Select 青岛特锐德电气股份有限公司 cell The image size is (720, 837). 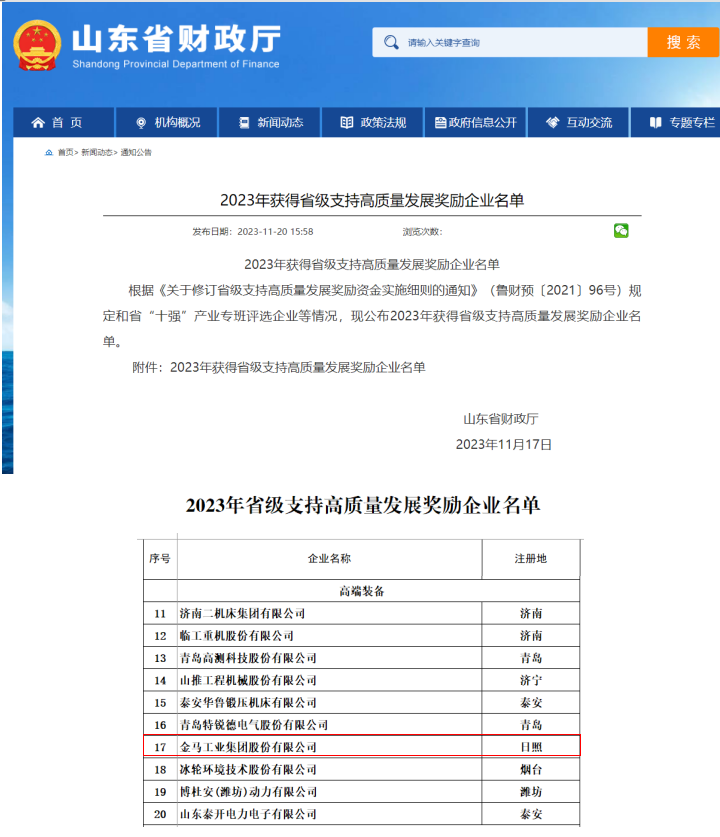point(329,725)
